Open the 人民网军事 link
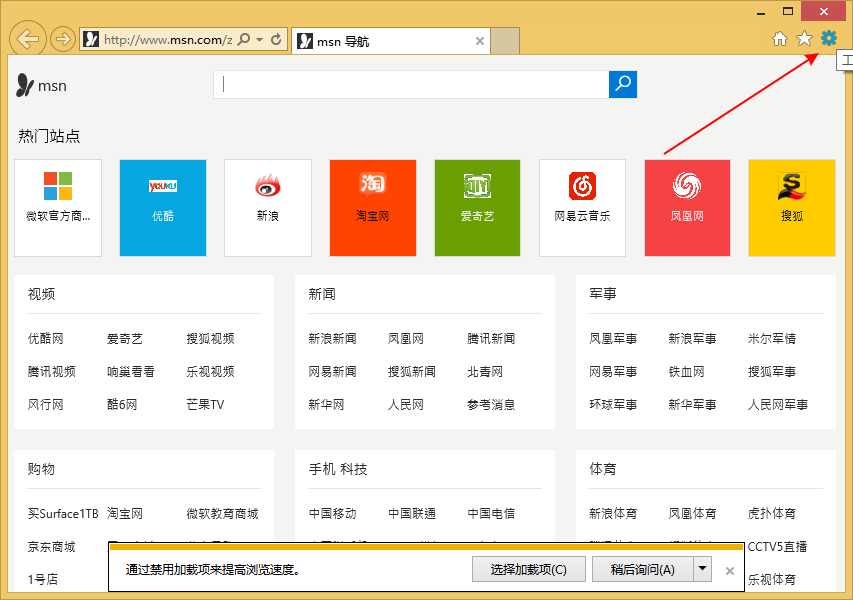 point(778,405)
